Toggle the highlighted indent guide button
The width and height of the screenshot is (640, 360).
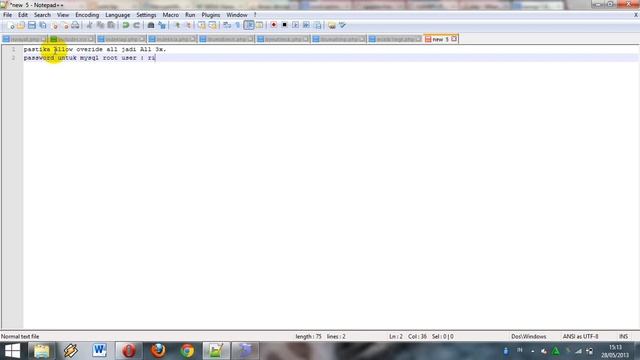tap(249, 25)
